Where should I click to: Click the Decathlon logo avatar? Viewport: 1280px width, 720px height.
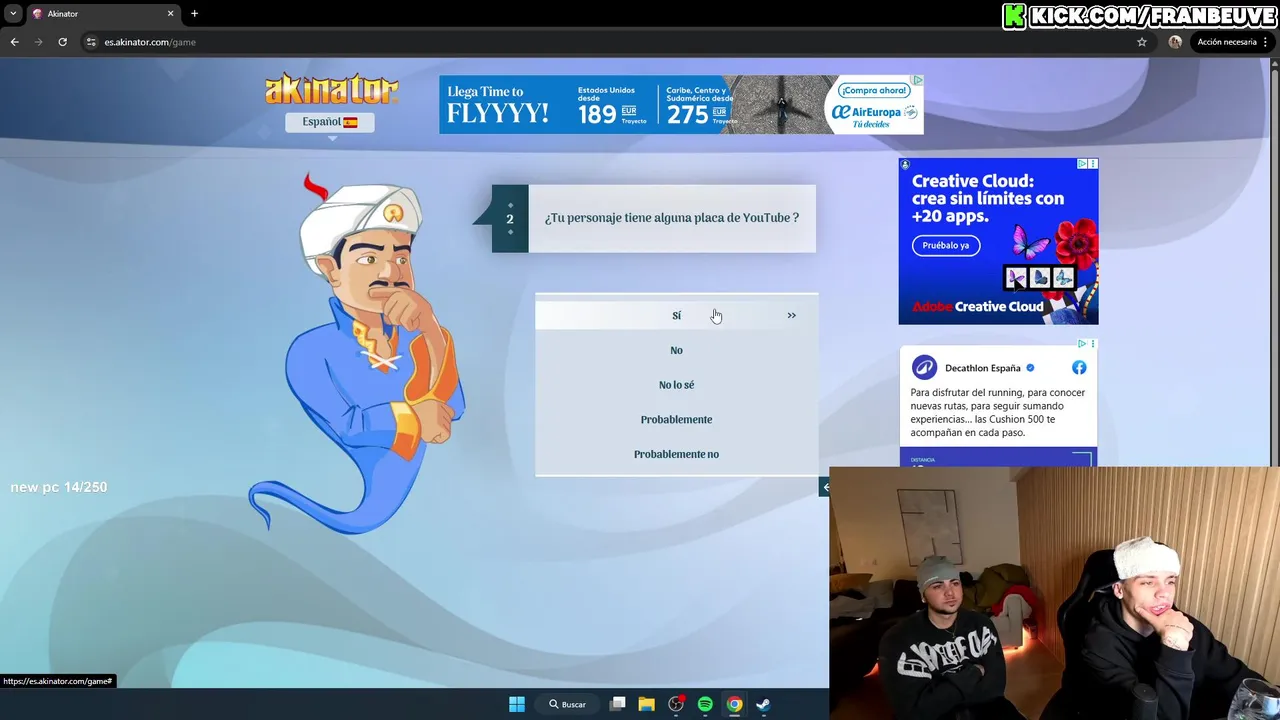(x=924, y=367)
